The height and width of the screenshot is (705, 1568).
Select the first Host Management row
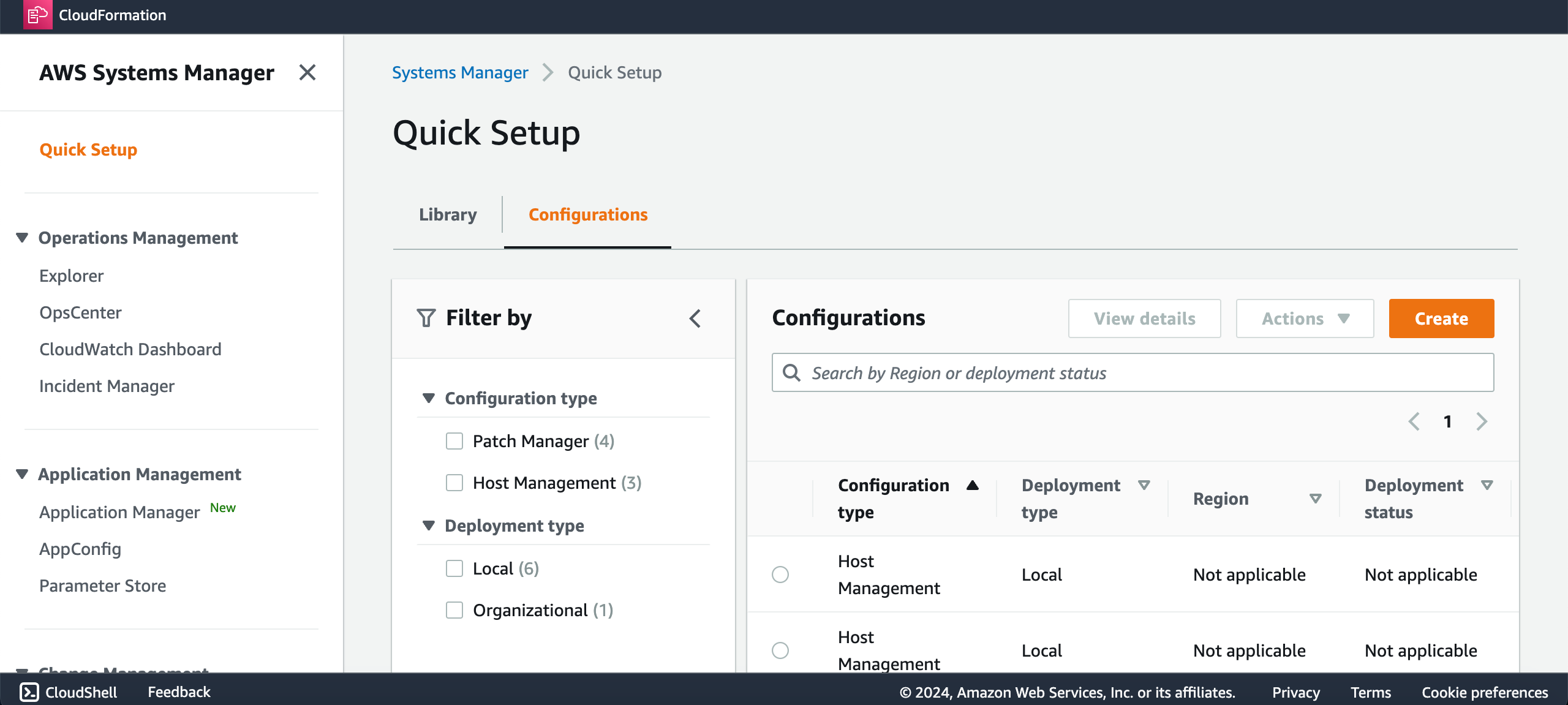pos(780,575)
